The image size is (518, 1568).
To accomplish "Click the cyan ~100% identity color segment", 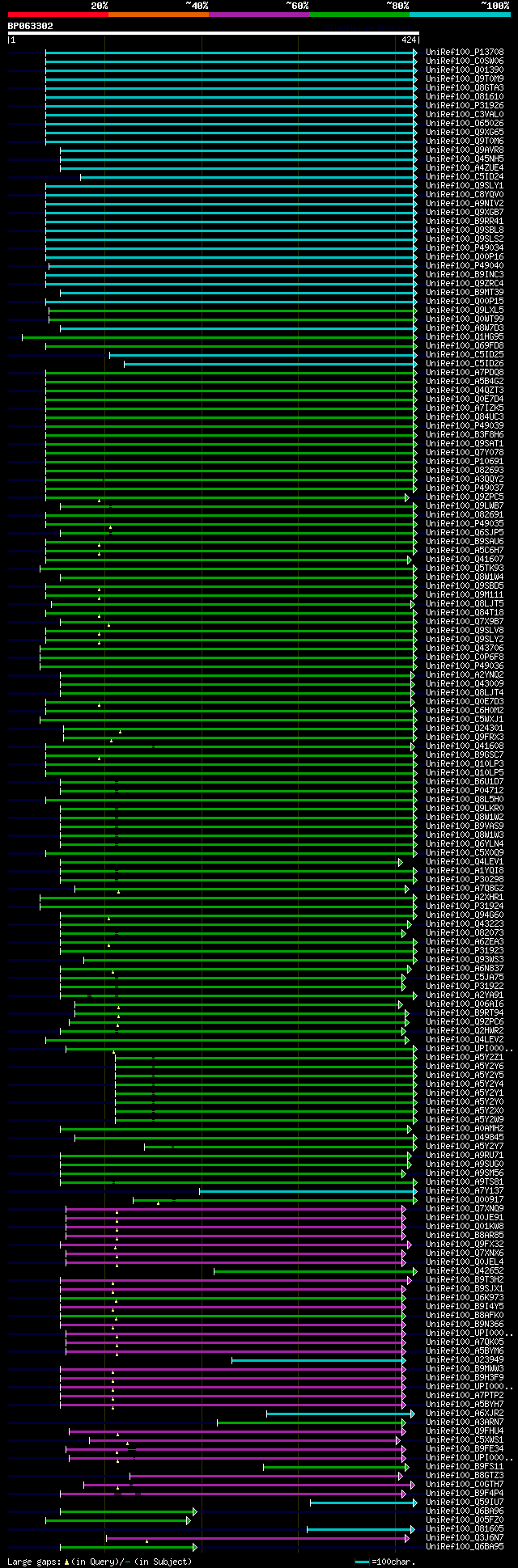I will [460, 14].
